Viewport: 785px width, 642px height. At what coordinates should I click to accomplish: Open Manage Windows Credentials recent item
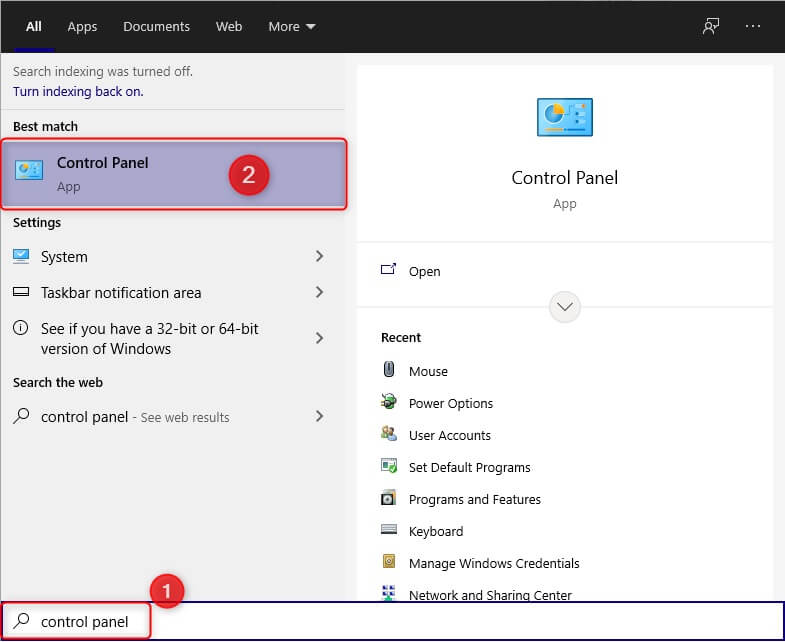494,564
